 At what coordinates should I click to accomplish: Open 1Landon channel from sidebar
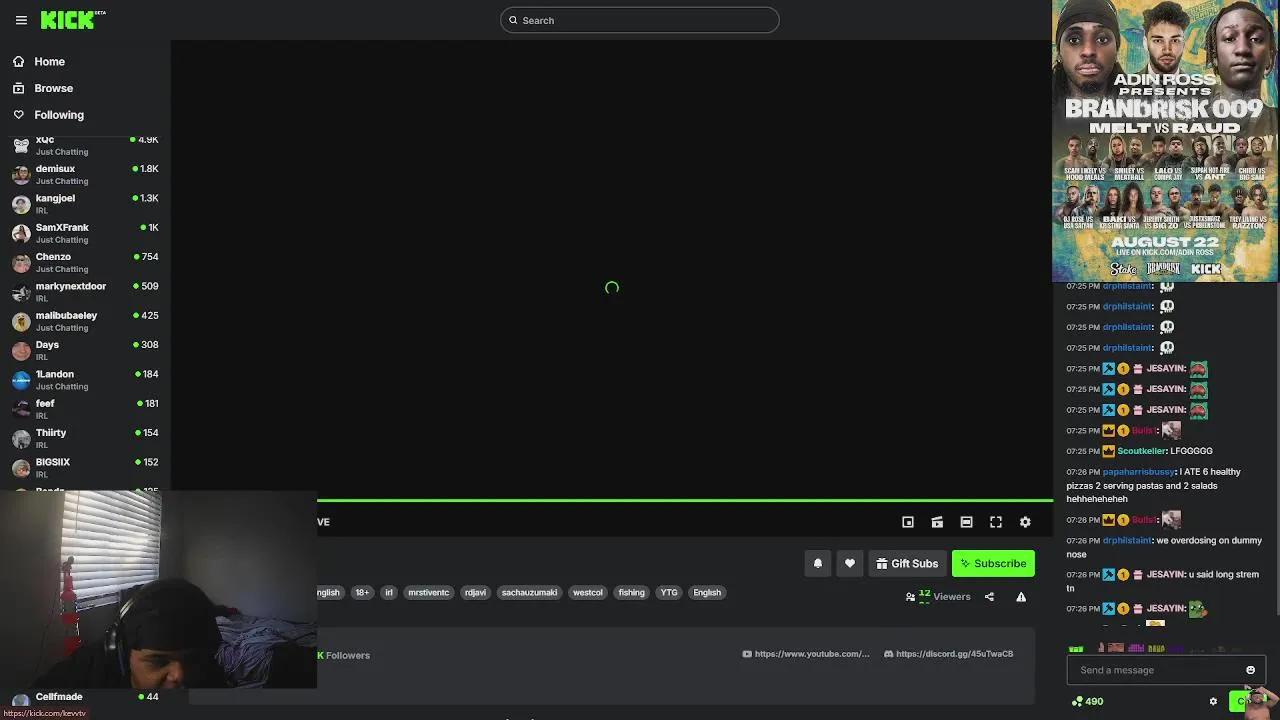85,379
